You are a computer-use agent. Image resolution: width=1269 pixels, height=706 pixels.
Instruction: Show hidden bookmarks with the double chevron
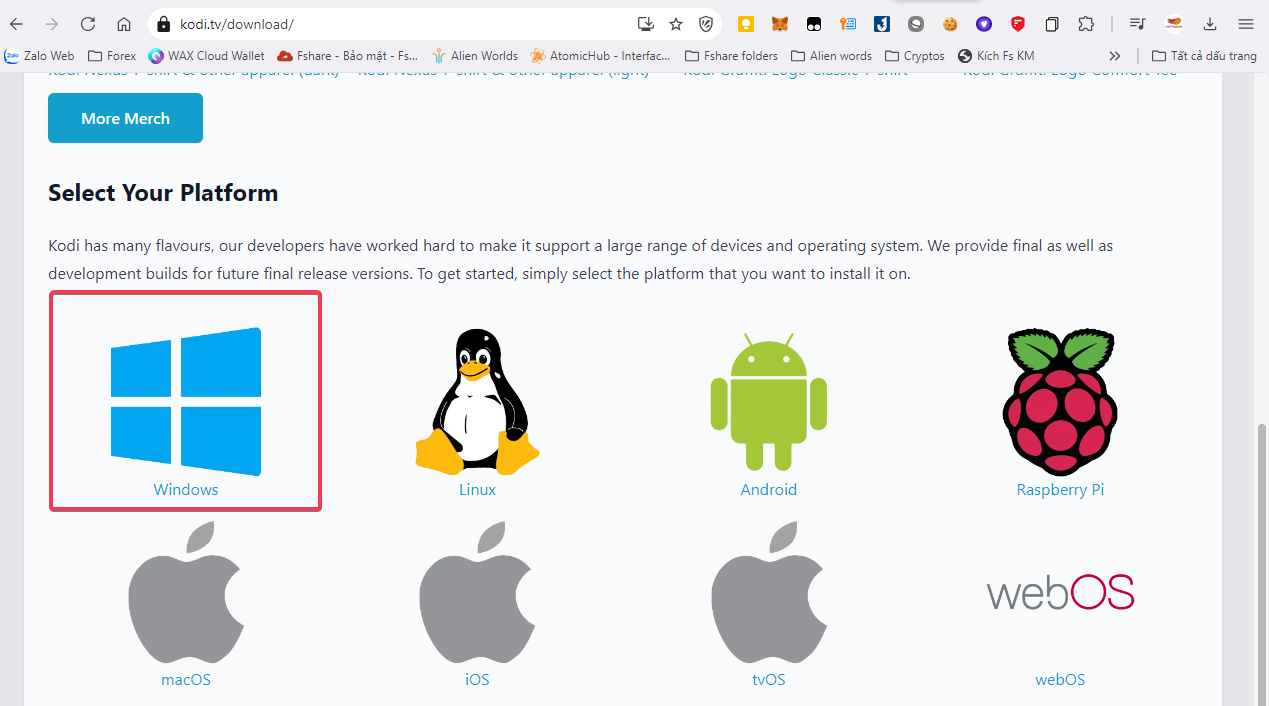[x=1115, y=56]
